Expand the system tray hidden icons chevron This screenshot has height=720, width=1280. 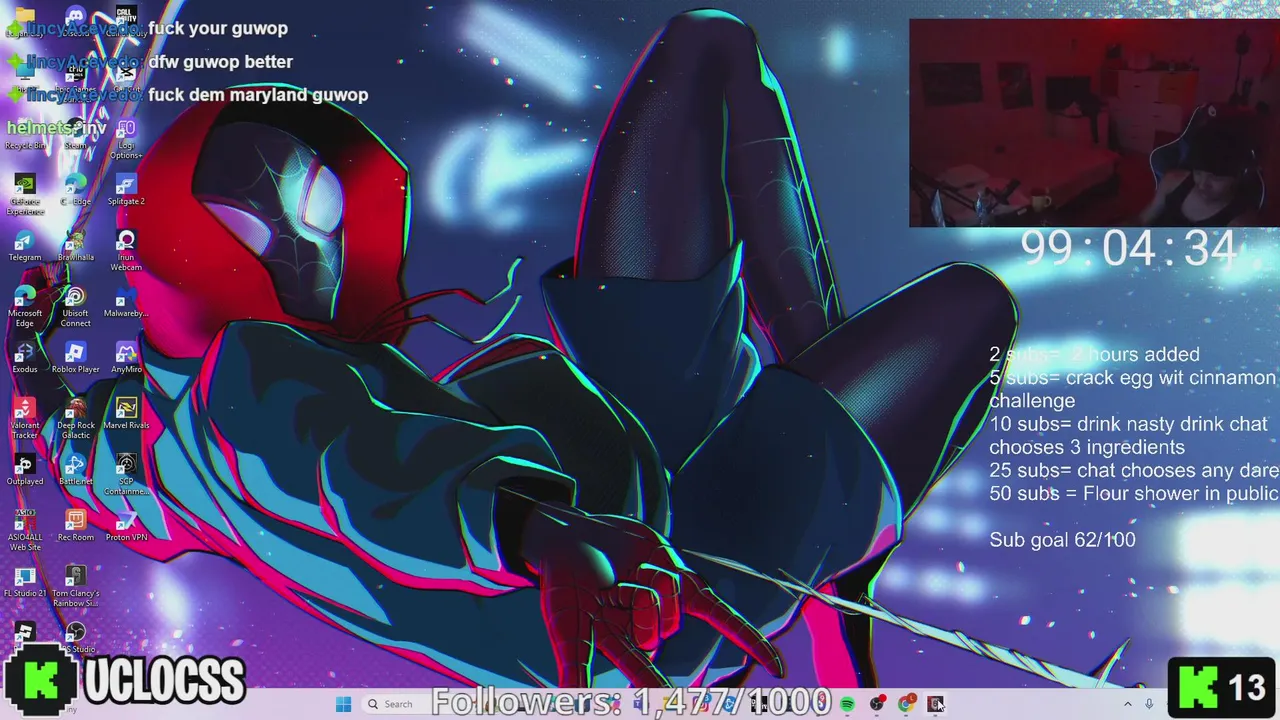pyautogui.click(x=1127, y=704)
